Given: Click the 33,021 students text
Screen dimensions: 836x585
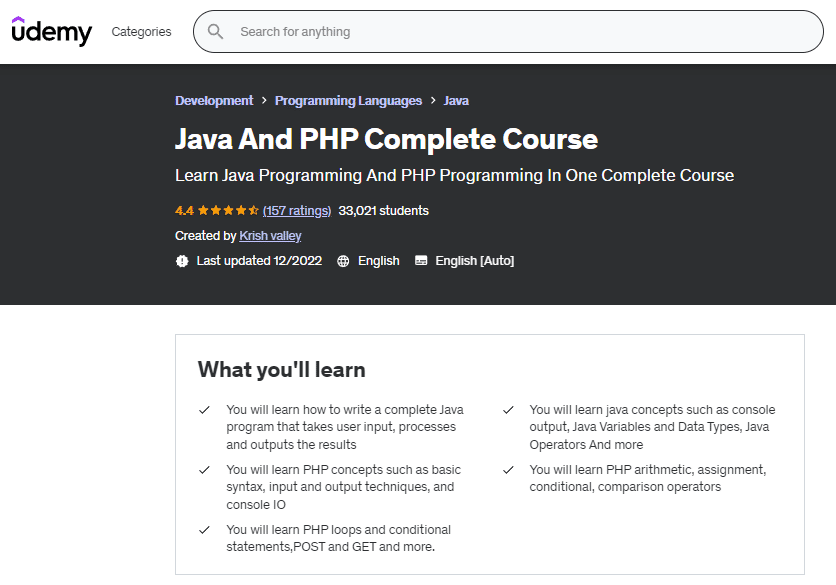Looking at the screenshot, I should [383, 211].
